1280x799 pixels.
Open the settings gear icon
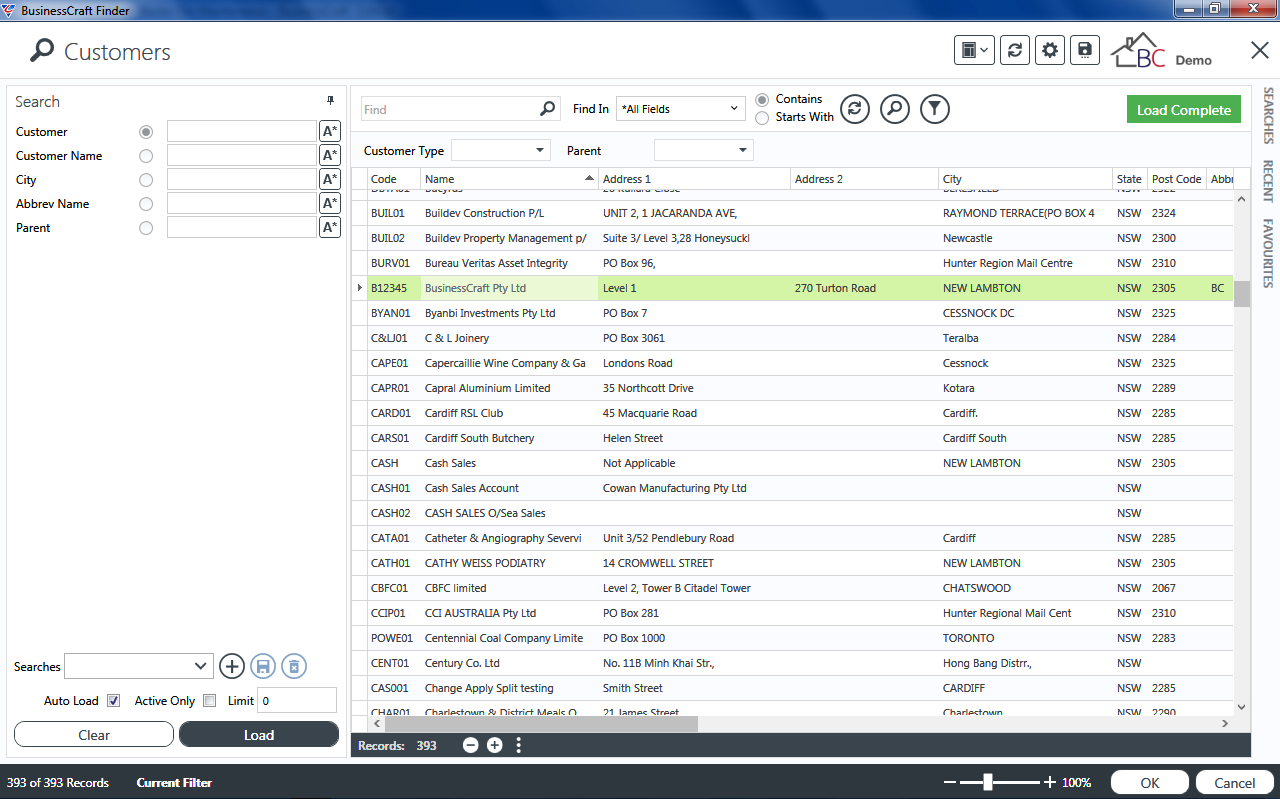pyautogui.click(x=1049, y=50)
